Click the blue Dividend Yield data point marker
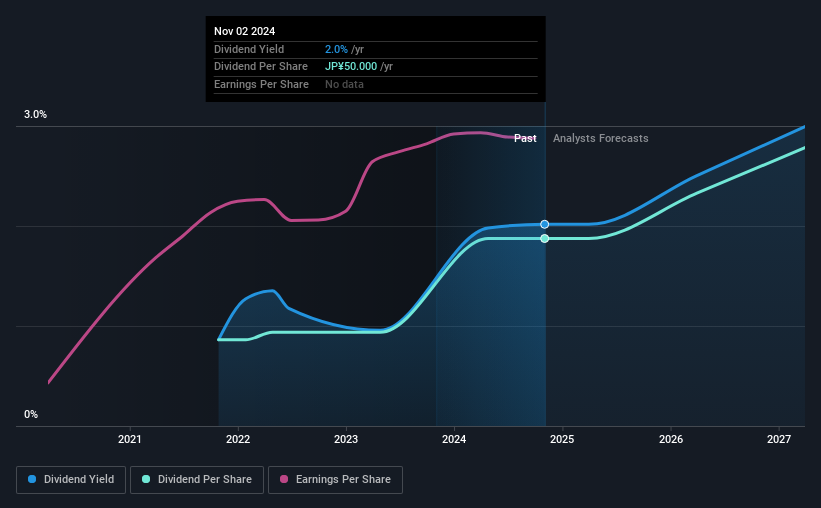This screenshot has width=821, height=508. pos(545,224)
